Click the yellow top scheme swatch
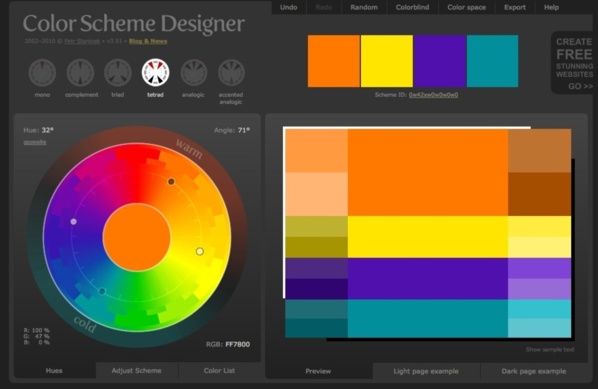The width and height of the screenshot is (598, 389). coord(387,61)
